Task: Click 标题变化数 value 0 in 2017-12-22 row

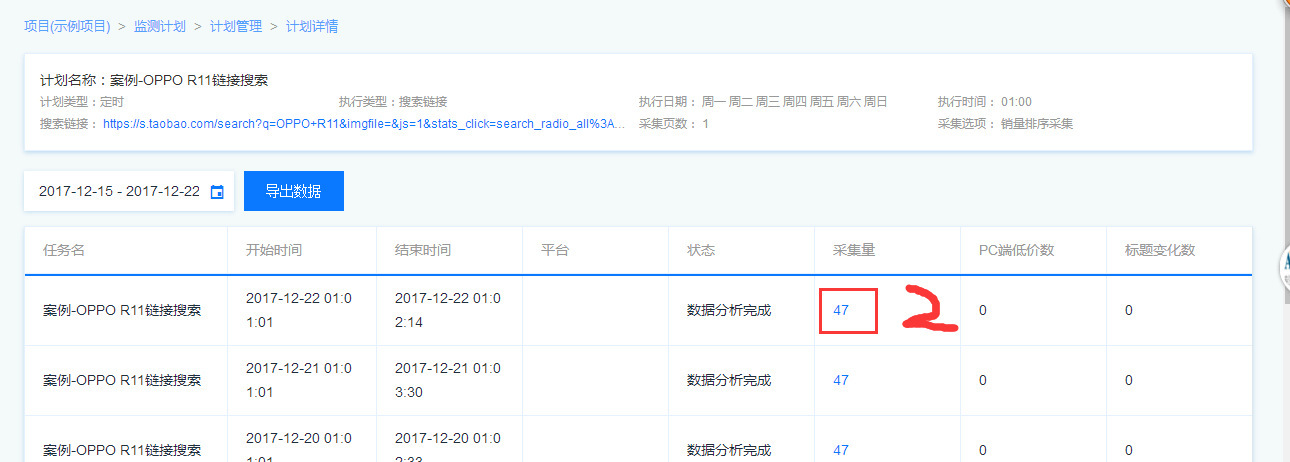Action: 1129,310
